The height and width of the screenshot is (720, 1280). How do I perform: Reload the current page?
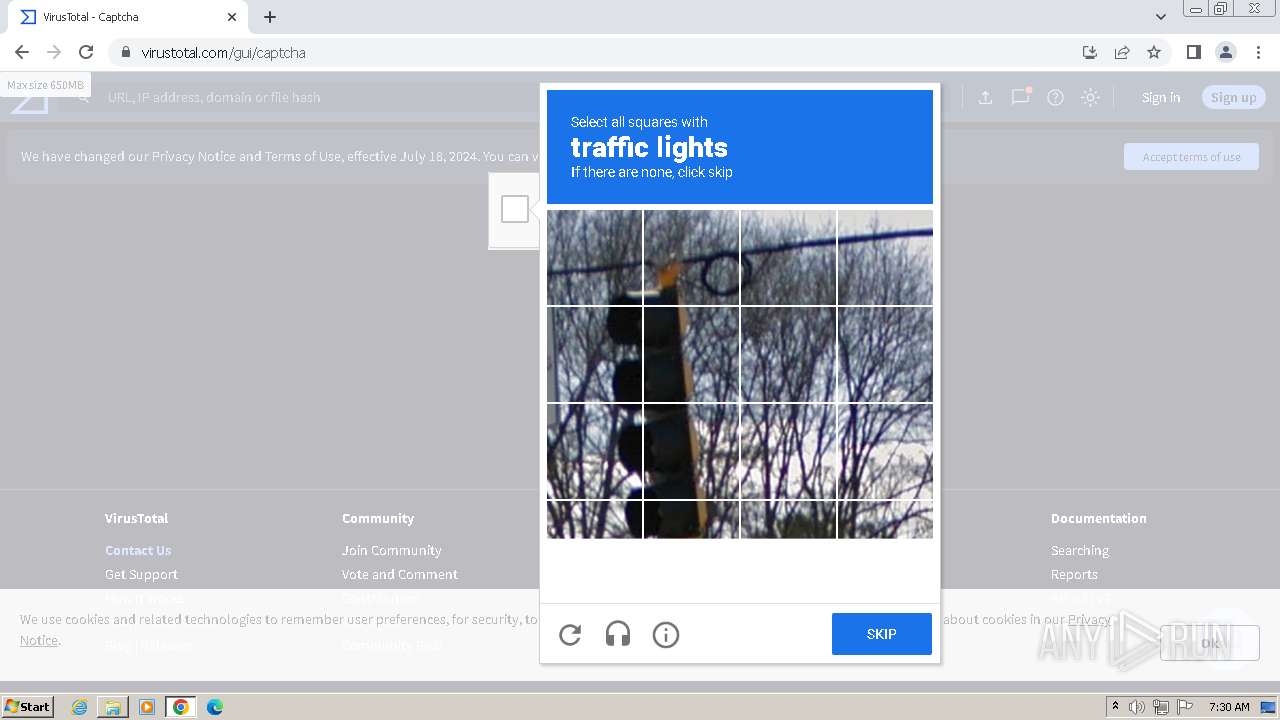(x=86, y=52)
